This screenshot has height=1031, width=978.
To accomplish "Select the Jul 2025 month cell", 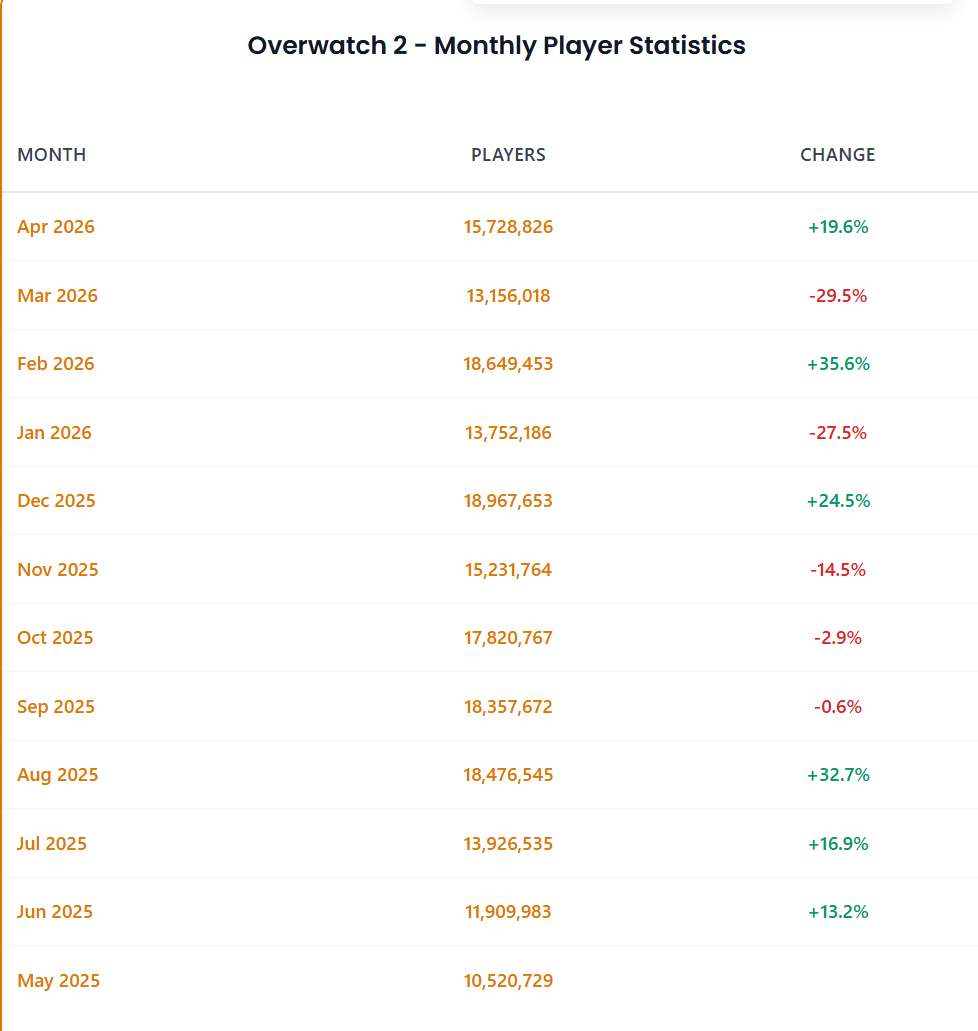I will tap(52, 844).
